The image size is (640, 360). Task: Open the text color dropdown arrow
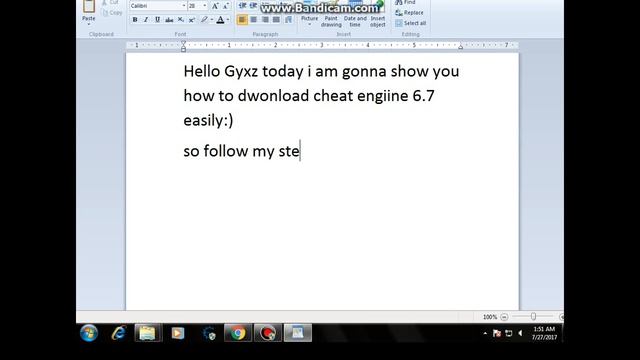(x=228, y=20)
